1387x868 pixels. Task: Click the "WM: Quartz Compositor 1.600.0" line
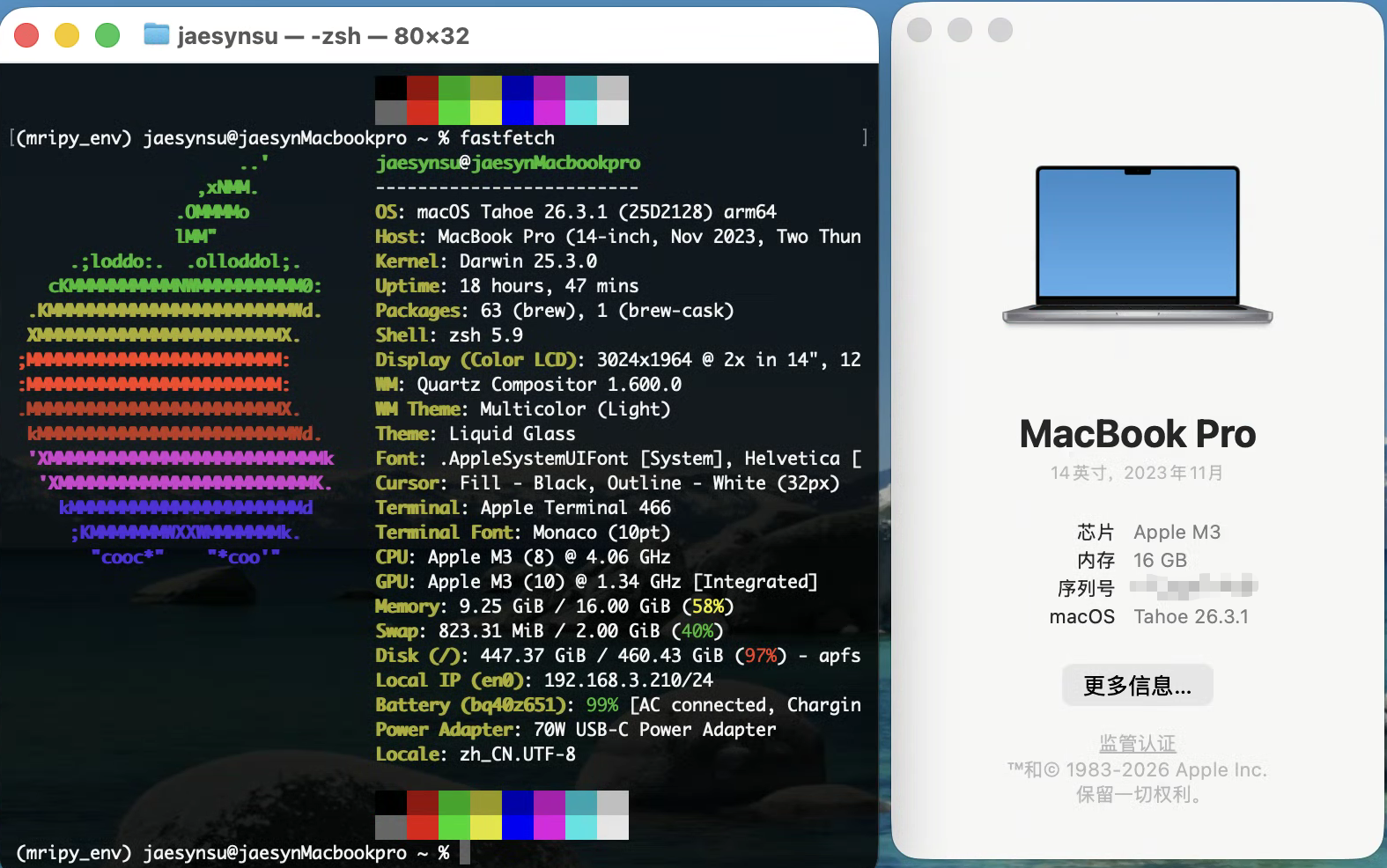click(528, 385)
